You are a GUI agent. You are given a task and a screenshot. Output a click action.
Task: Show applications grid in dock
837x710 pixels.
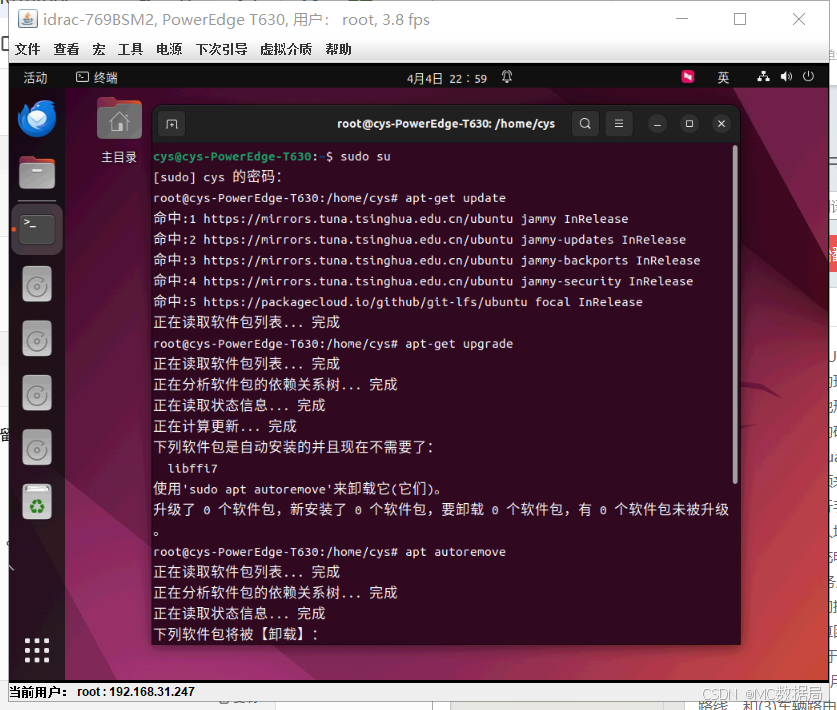point(37,650)
